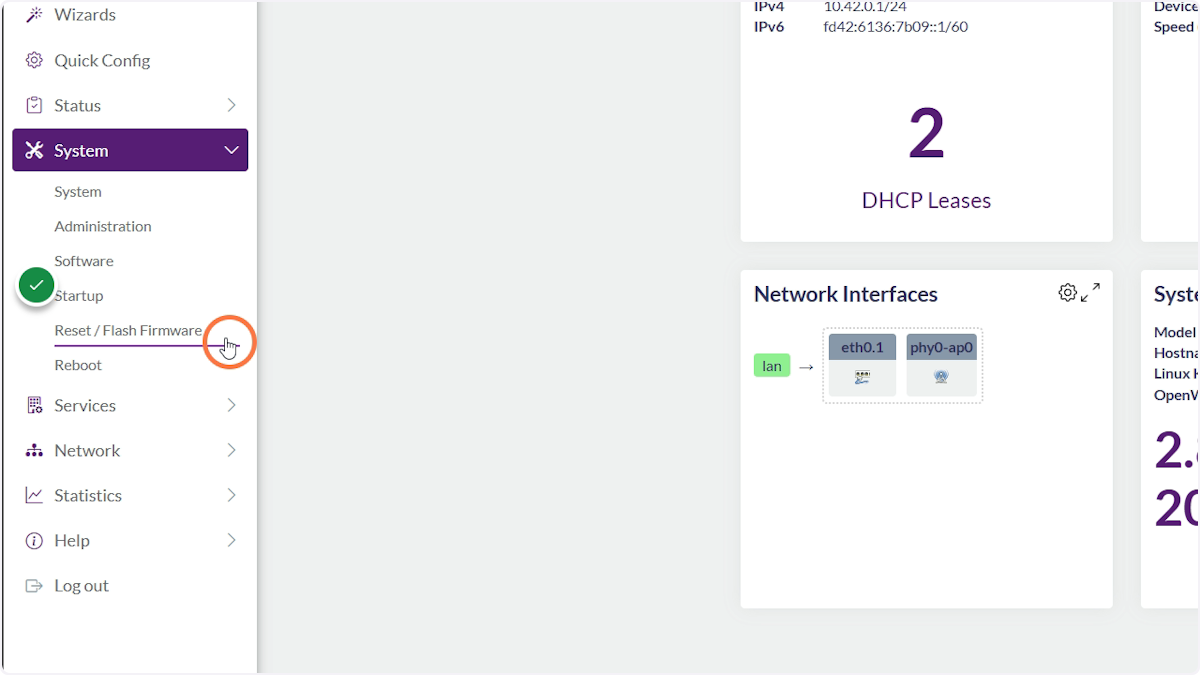Open the Reboot page
Viewport: 1200px width, 675px height.
78,365
